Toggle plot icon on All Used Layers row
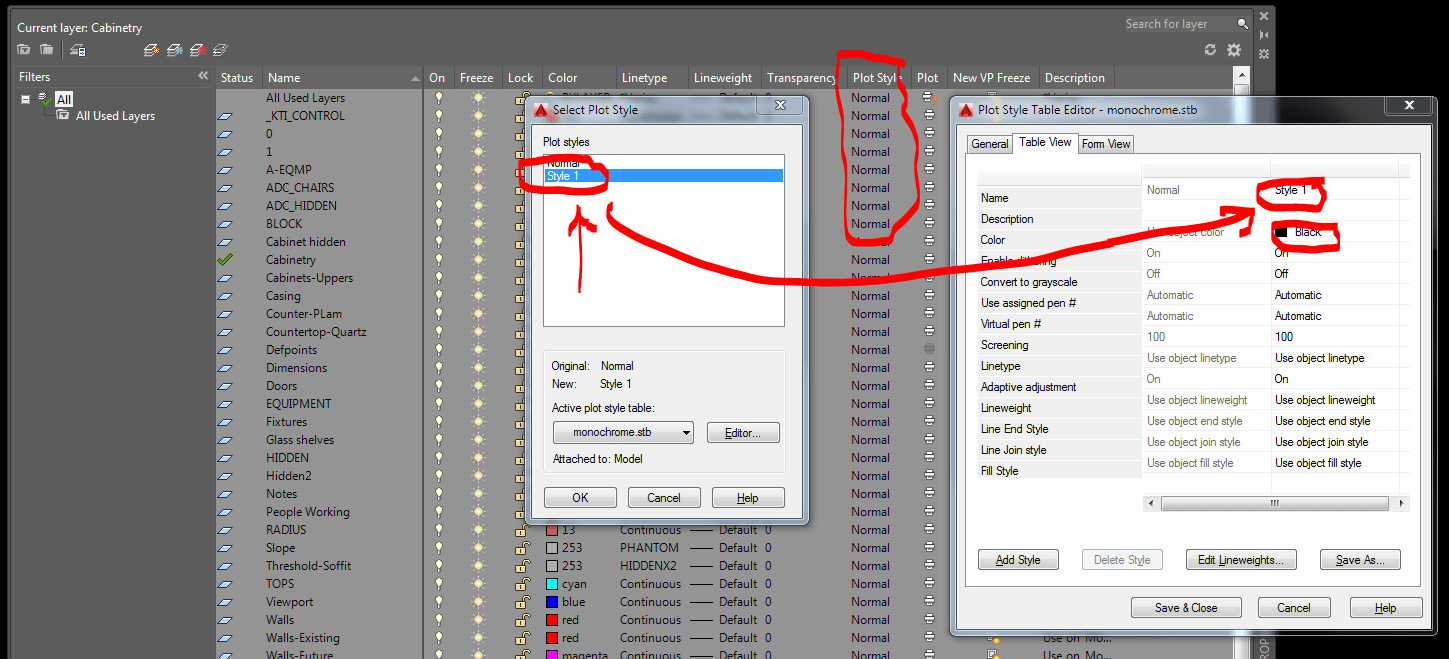The height and width of the screenshot is (659, 1449). coord(929,98)
